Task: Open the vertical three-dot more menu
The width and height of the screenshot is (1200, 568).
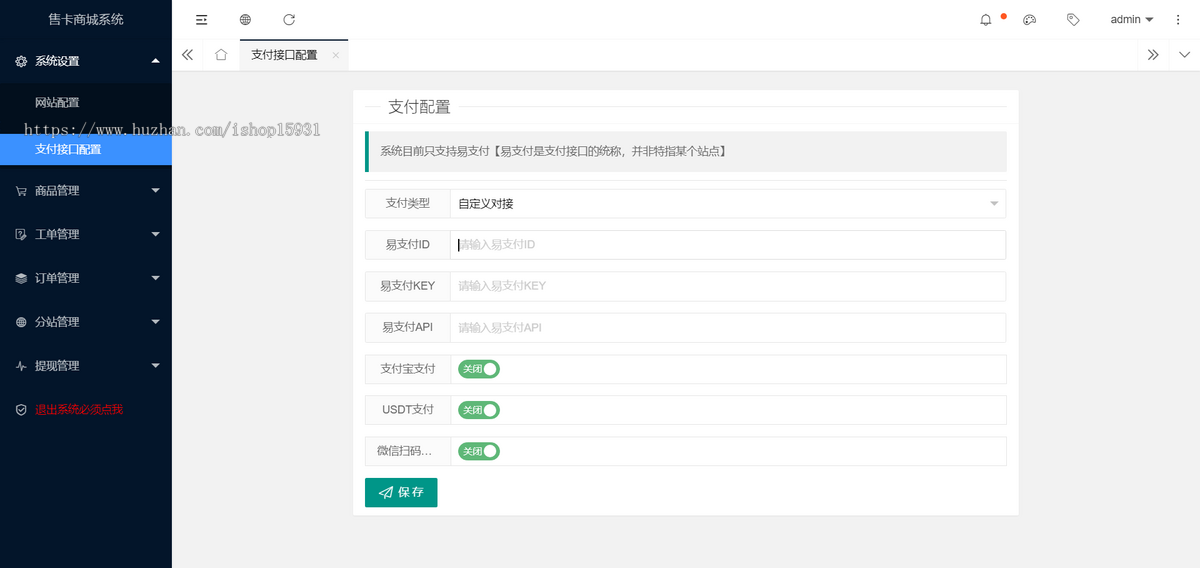Action: (1177, 19)
